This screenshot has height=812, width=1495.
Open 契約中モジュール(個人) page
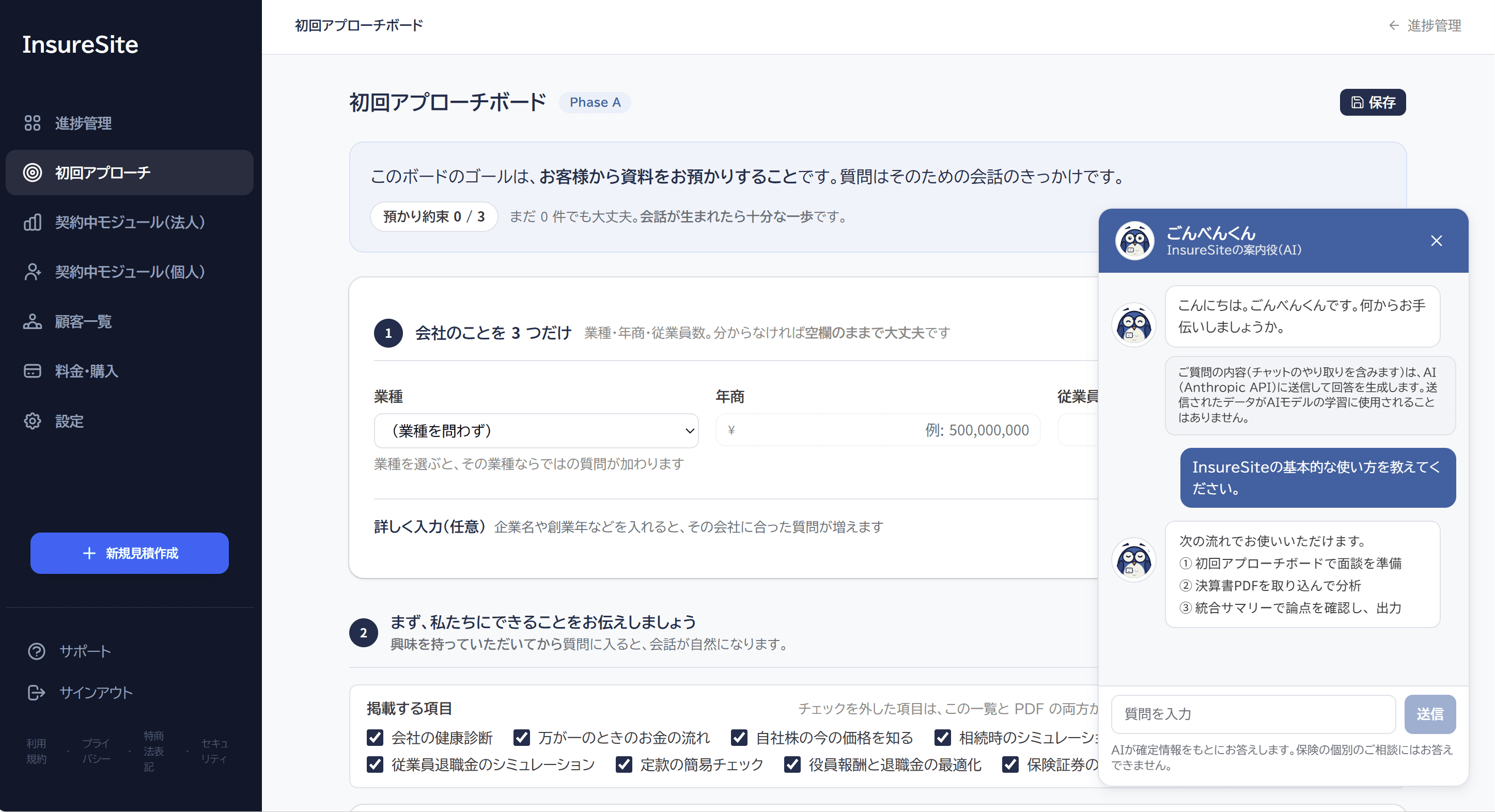[130, 272]
